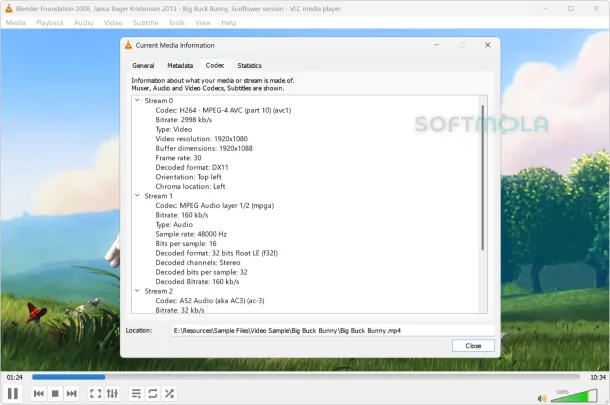Image resolution: width=610 pixels, height=405 pixels.
Task: Select A52 Audio (AC3) codec row
Action: [x=210, y=301]
